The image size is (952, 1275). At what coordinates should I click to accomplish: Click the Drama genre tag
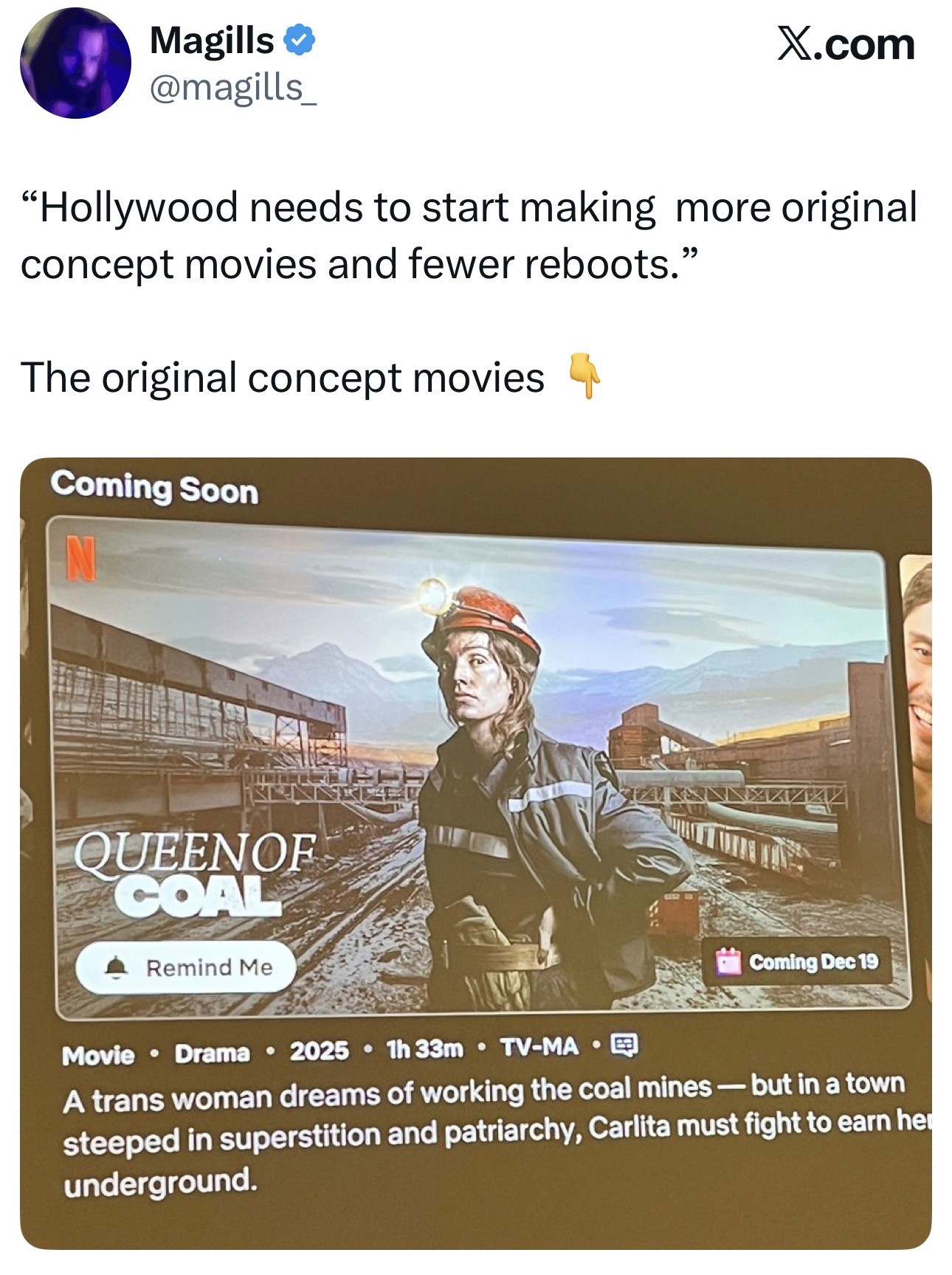[x=212, y=1053]
